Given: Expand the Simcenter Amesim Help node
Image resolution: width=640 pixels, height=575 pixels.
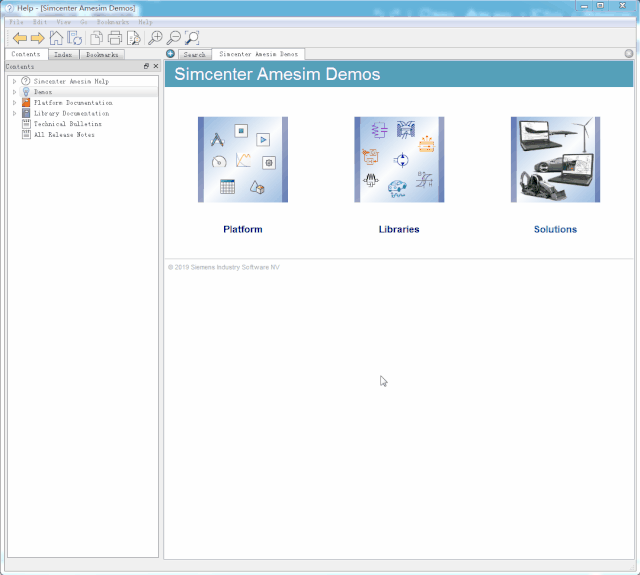Looking at the screenshot, I should (14, 81).
